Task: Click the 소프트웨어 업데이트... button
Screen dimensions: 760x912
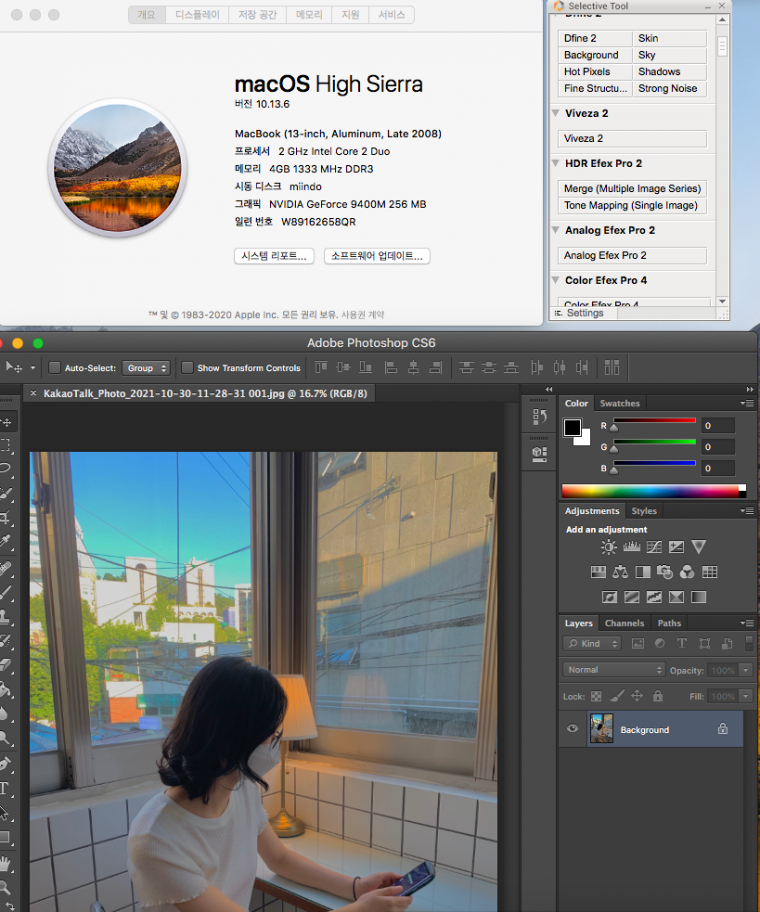Action: (x=377, y=256)
